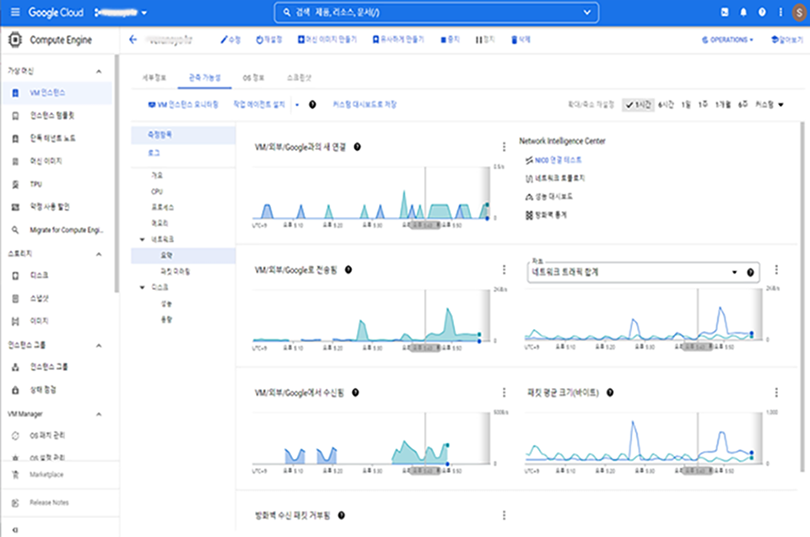
Task: Click 작업 에이전트 설치 button
Action: pyautogui.click(x=259, y=105)
